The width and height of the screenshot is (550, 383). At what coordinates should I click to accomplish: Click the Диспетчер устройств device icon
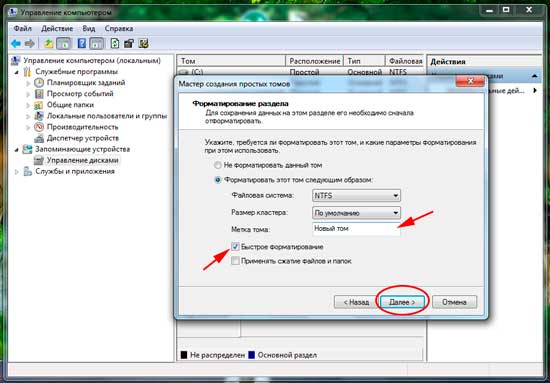coord(39,138)
